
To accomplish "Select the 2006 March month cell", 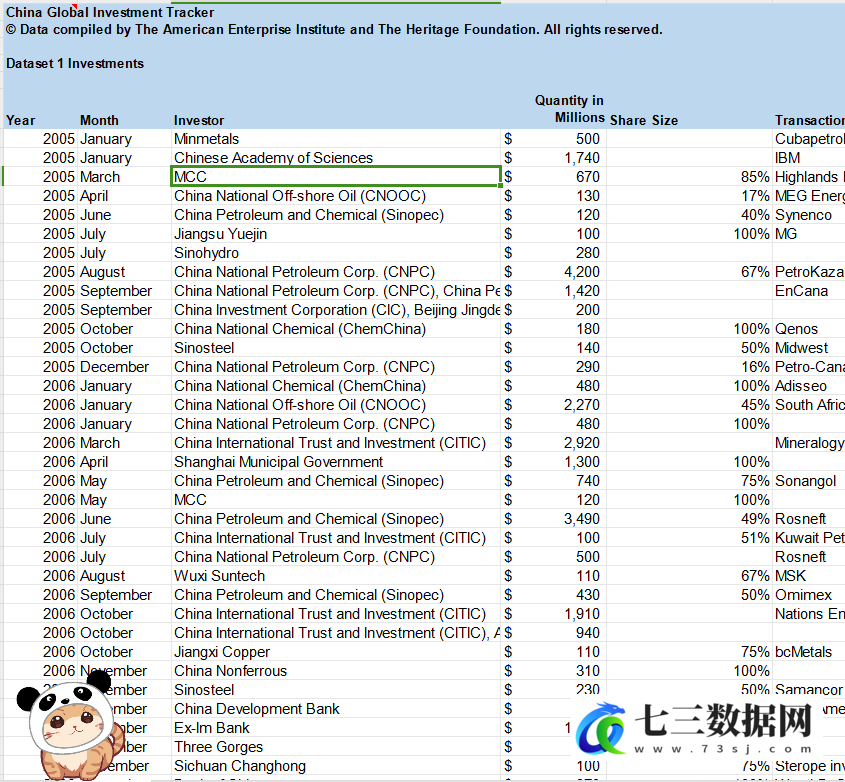I will click(x=124, y=443).
